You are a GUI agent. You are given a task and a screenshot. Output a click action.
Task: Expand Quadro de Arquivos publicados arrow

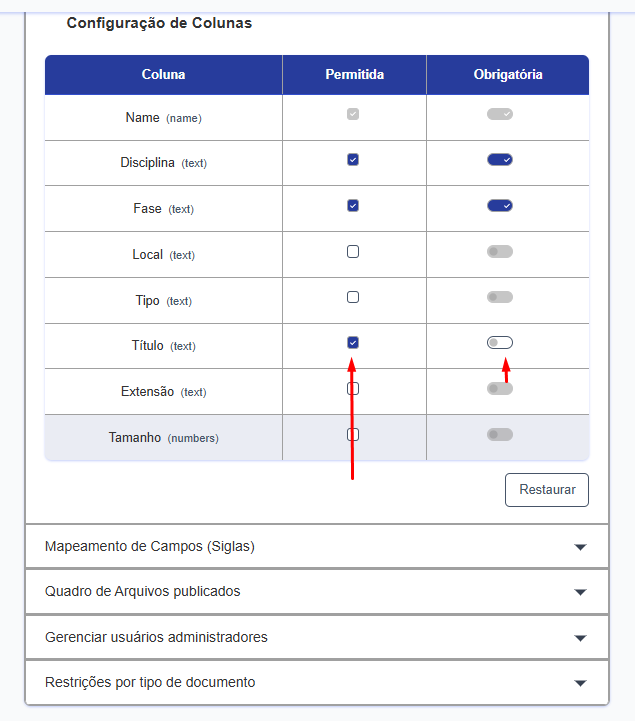[580, 592]
